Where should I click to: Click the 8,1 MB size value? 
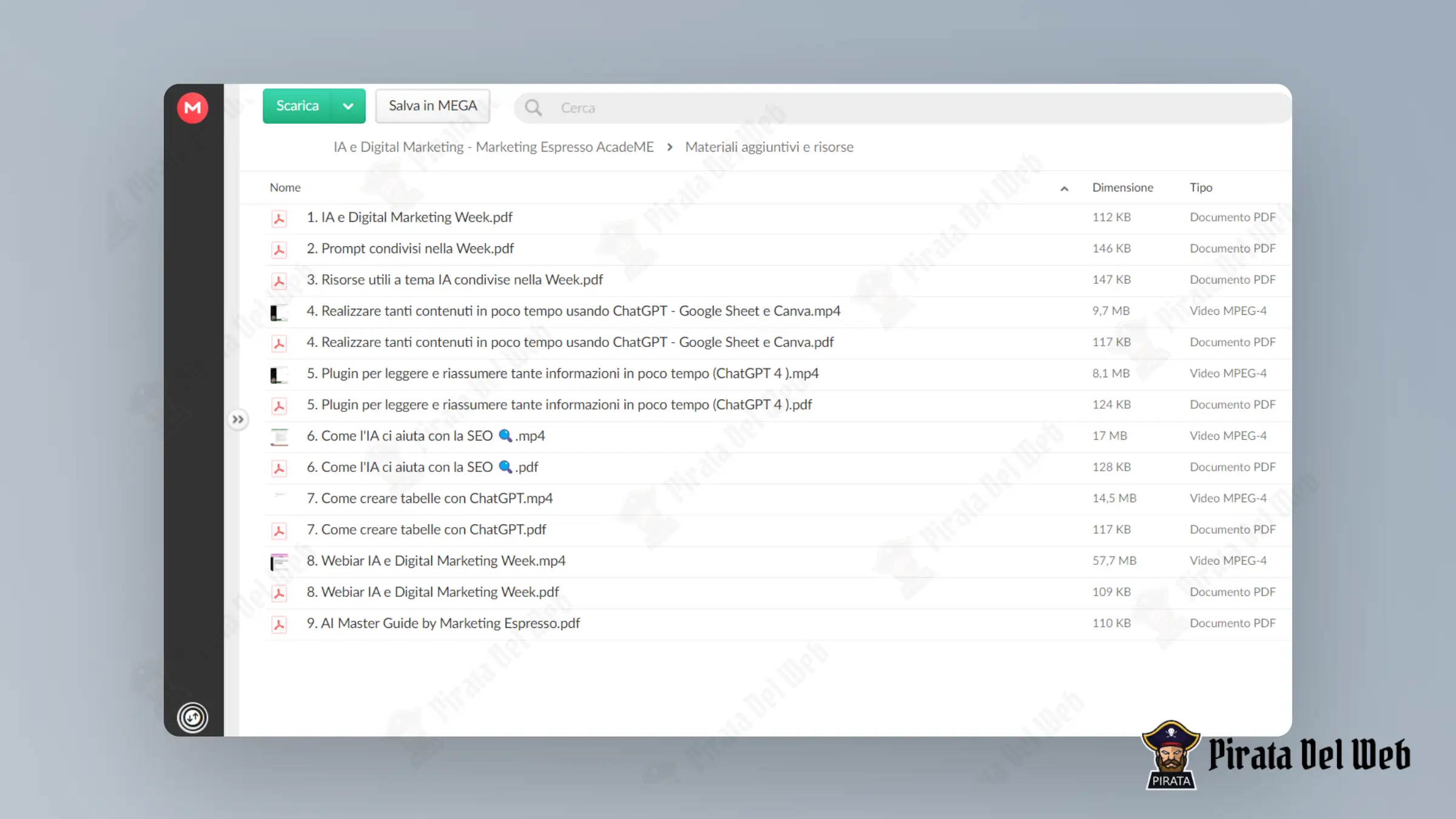[1111, 373]
